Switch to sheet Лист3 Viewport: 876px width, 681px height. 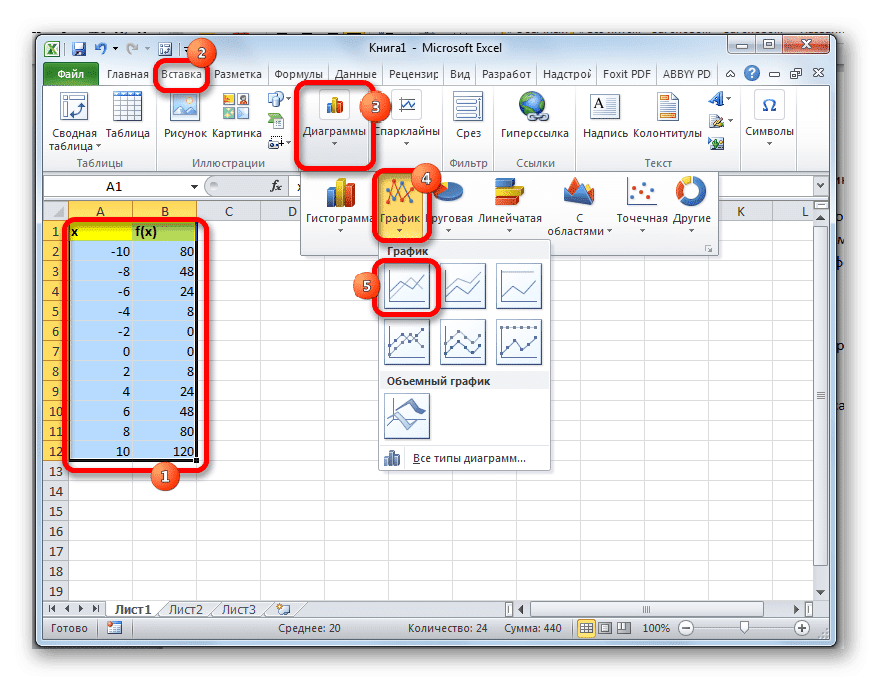(x=239, y=609)
